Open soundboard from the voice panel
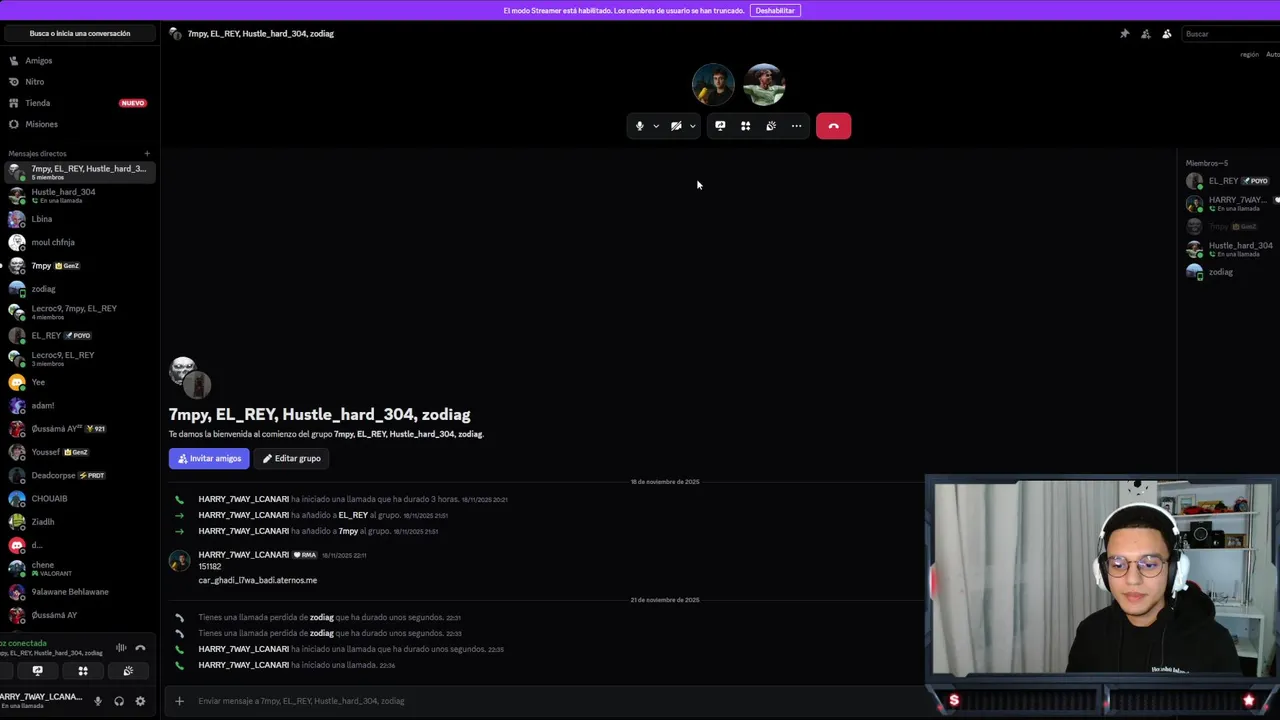Viewport: 1280px width, 720px height. [x=128, y=671]
